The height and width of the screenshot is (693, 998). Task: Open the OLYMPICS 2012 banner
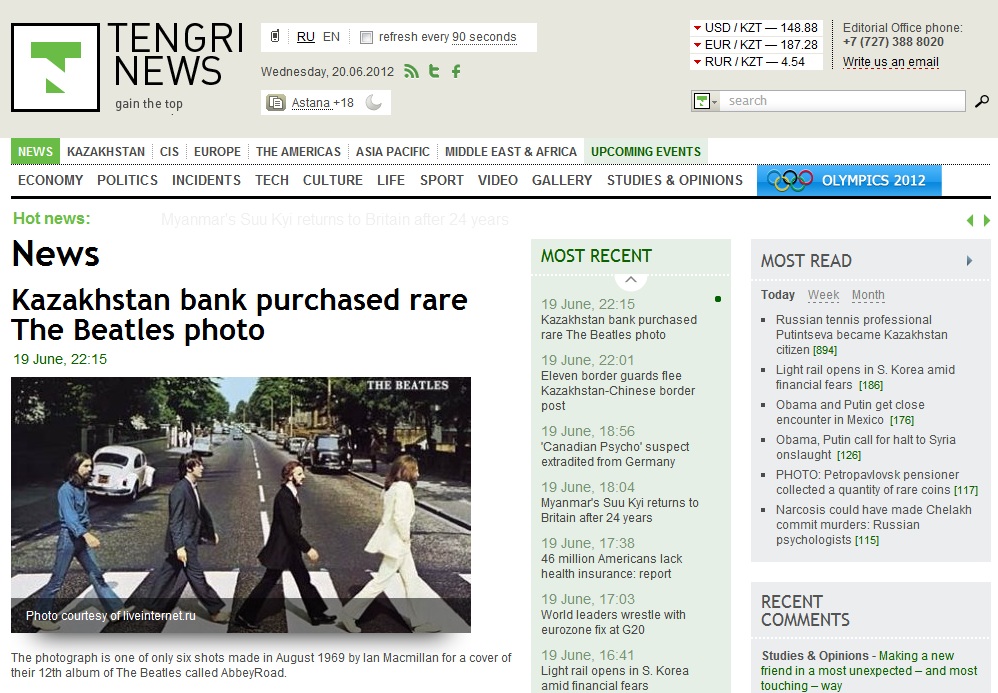tap(849, 180)
